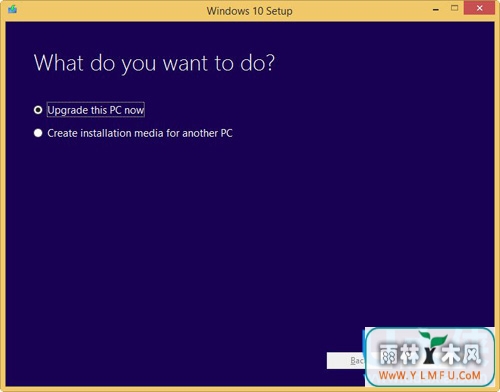Click the Back button partly hidden by watermark
Screen dimensions: 500x392
point(346,360)
